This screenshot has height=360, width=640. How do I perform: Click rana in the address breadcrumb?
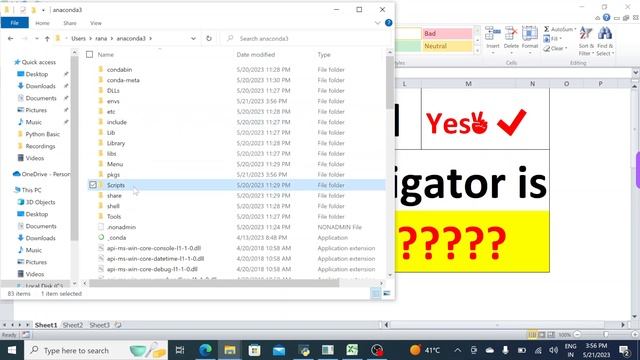[x=101, y=38]
